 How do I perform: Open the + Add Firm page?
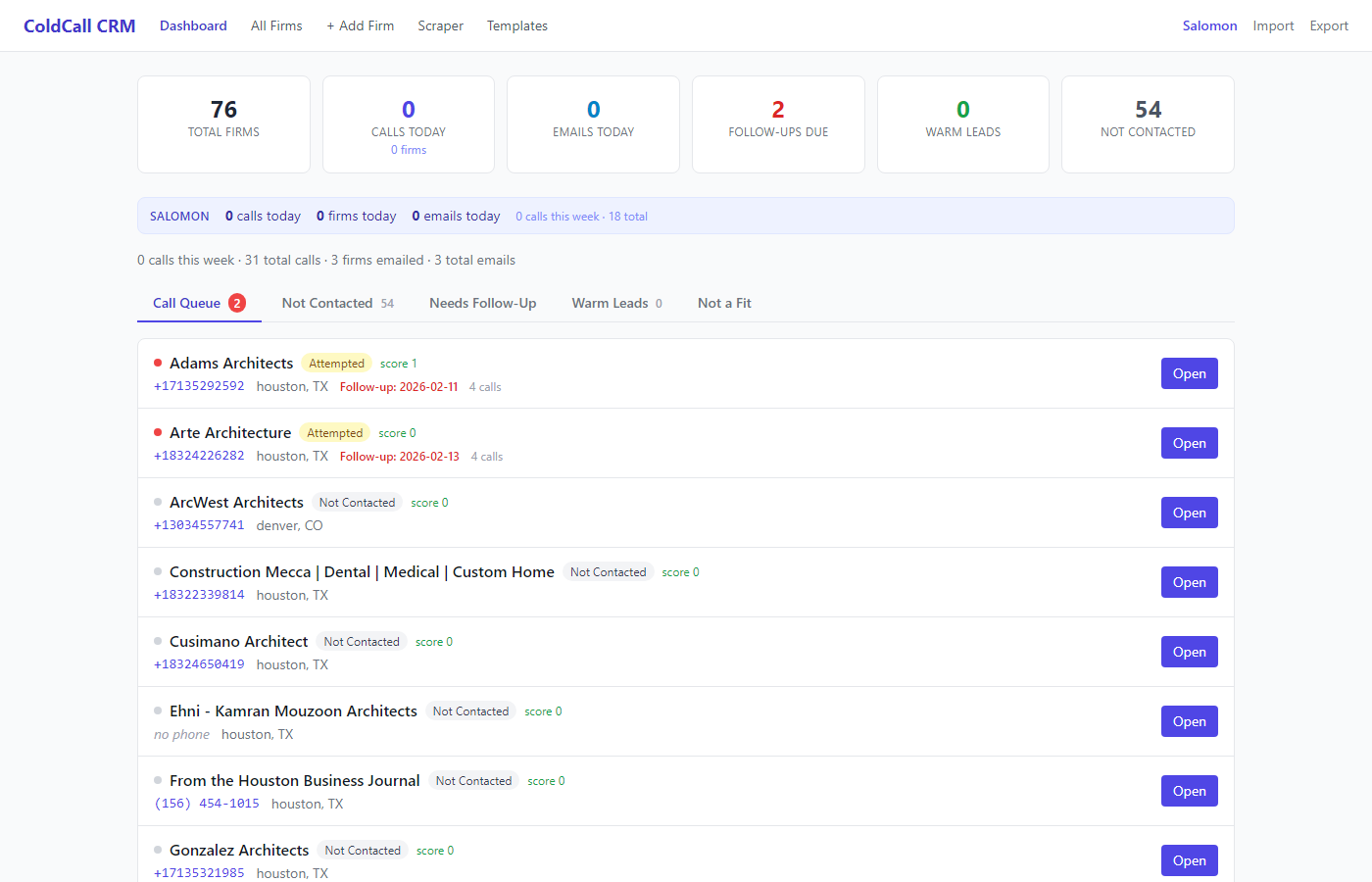pyautogui.click(x=361, y=25)
